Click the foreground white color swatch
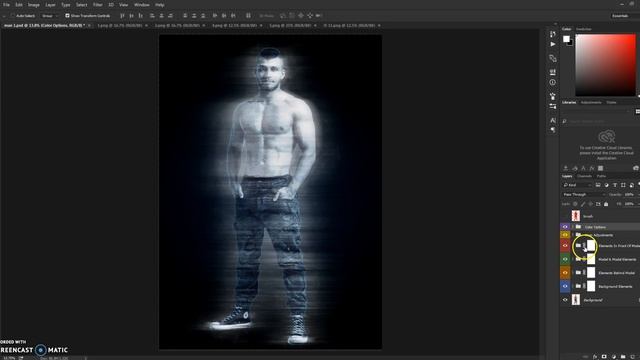 click(x=566, y=39)
